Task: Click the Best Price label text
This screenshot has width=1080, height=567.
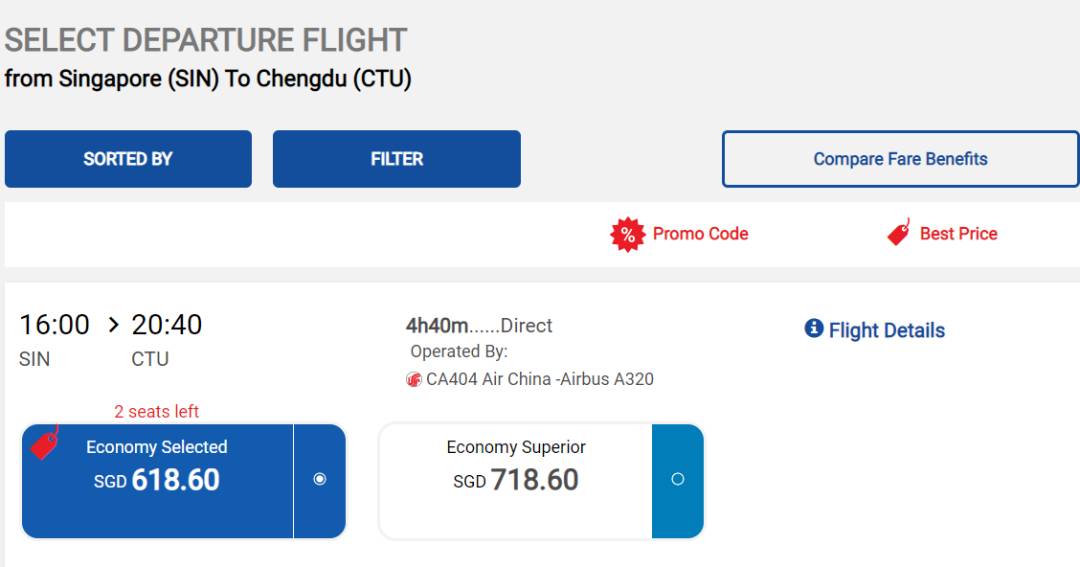Action: click(x=958, y=234)
